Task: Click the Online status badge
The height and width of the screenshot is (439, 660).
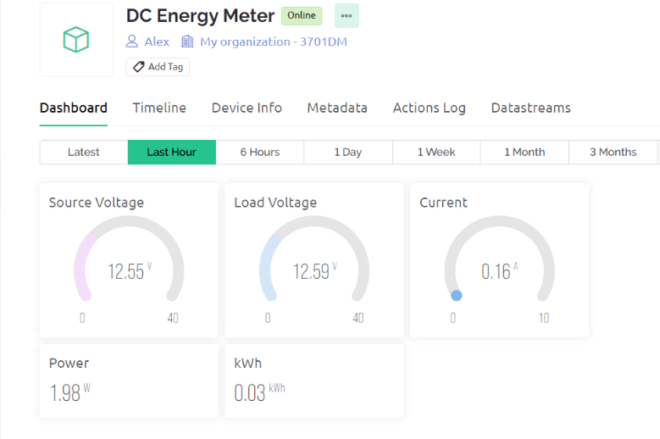Action: (x=301, y=16)
